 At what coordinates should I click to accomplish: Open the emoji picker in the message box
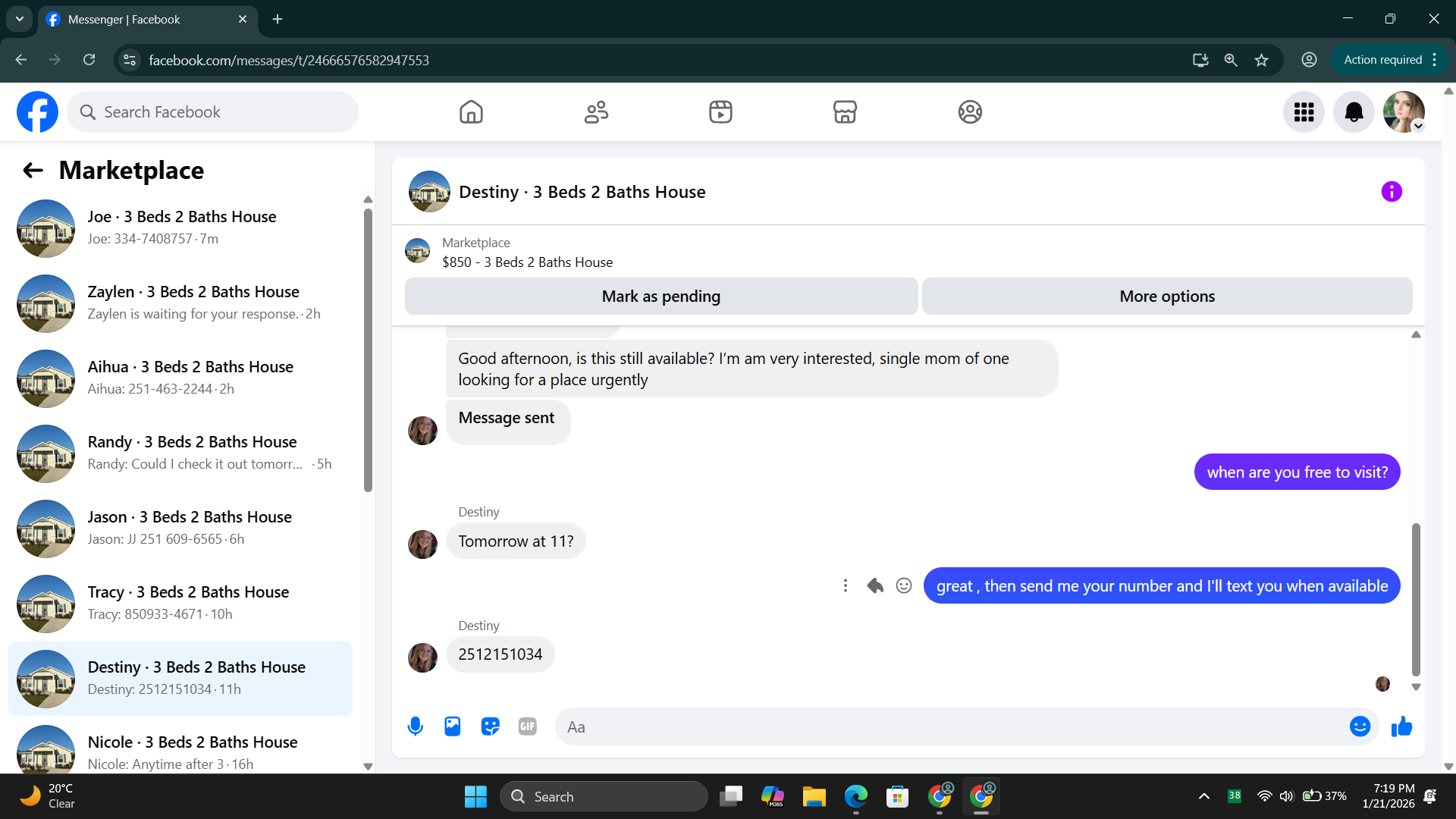click(x=1360, y=726)
